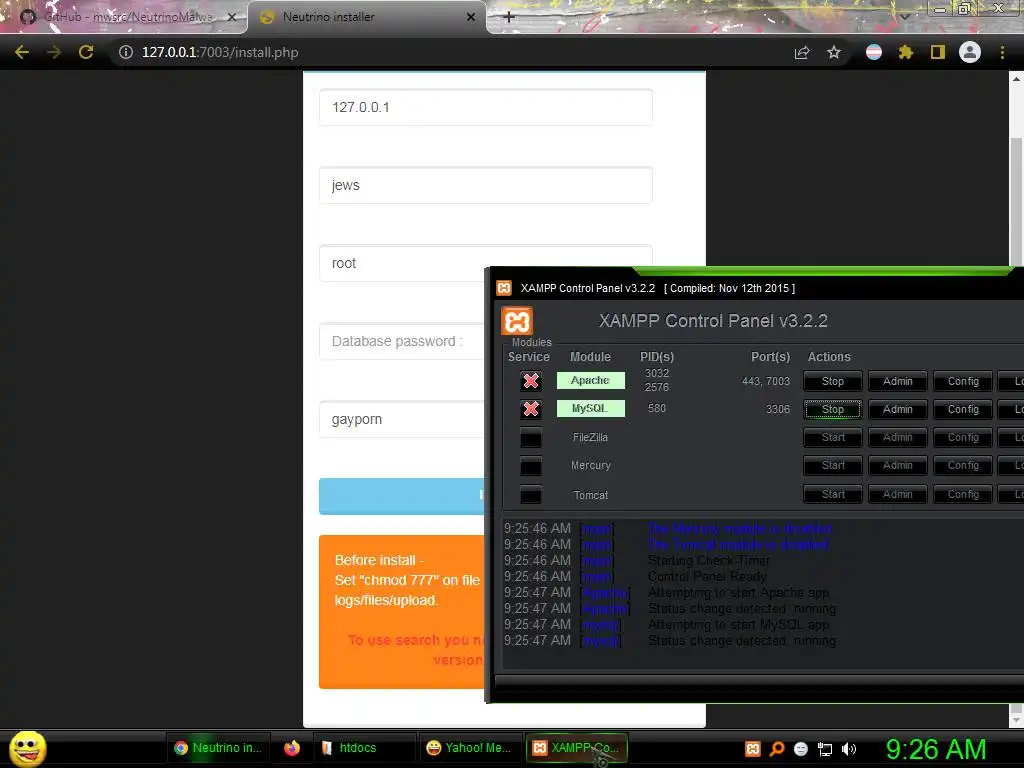
Task: View site information icon beside the URL
Action: [x=125, y=52]
